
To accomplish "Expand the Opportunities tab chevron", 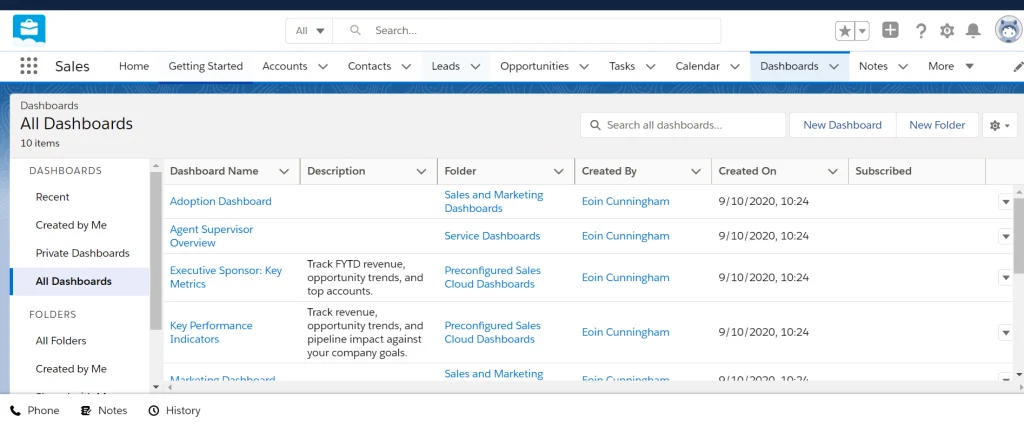I will 584,67.
